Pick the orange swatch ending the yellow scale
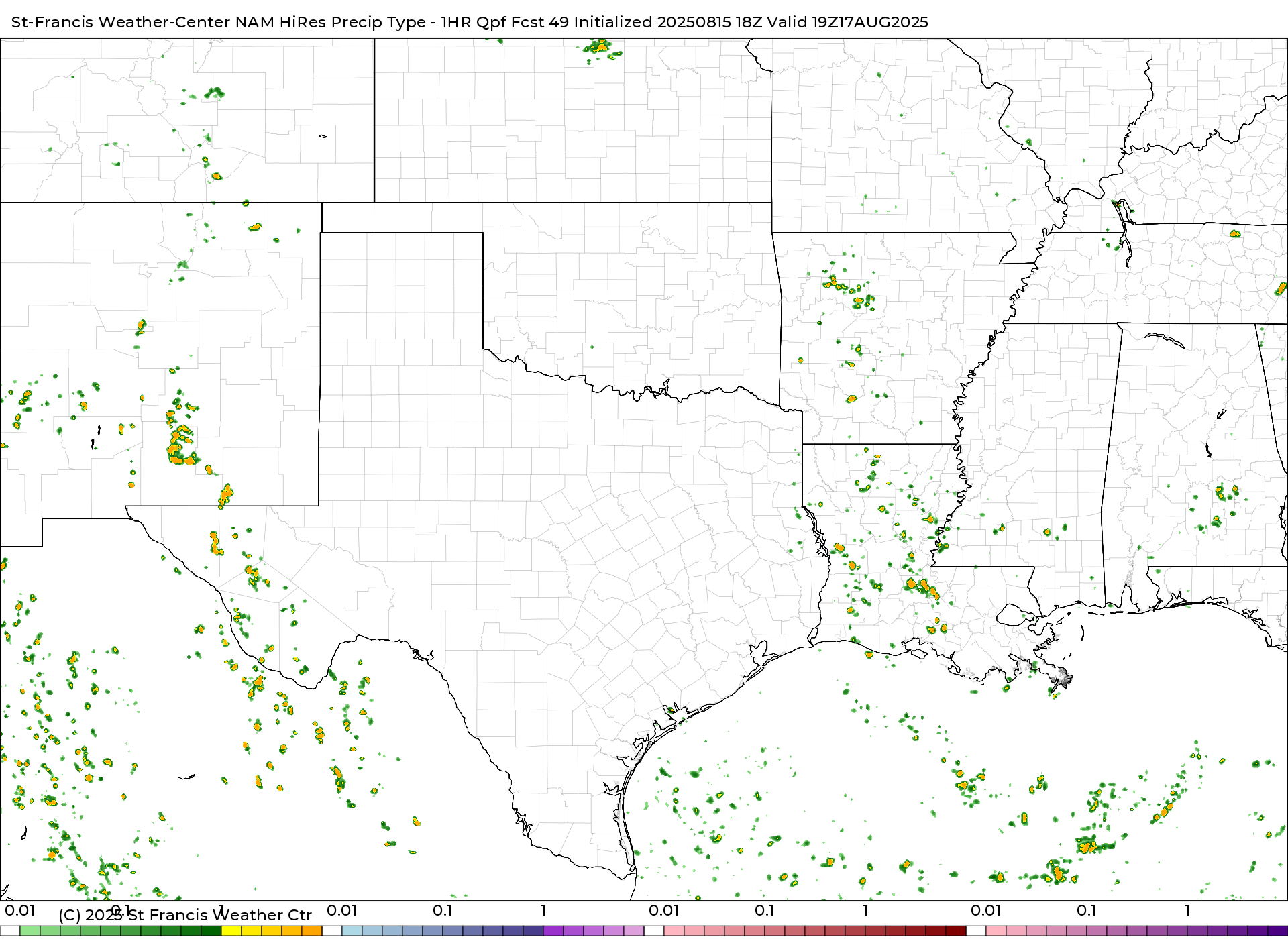Screen dimensions: 1288x939 [x=312, y=931]
